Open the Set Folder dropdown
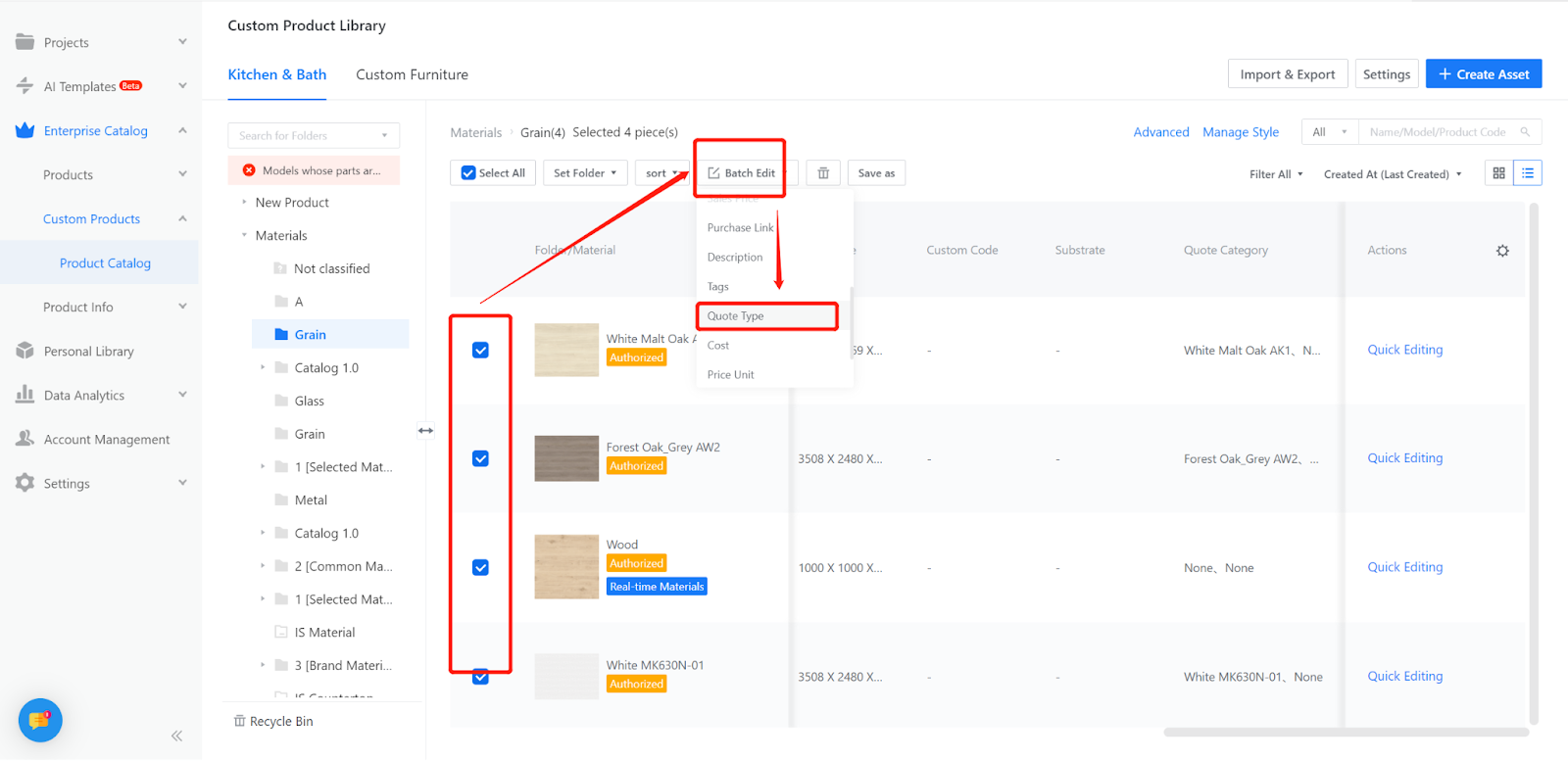 point(584,173)
